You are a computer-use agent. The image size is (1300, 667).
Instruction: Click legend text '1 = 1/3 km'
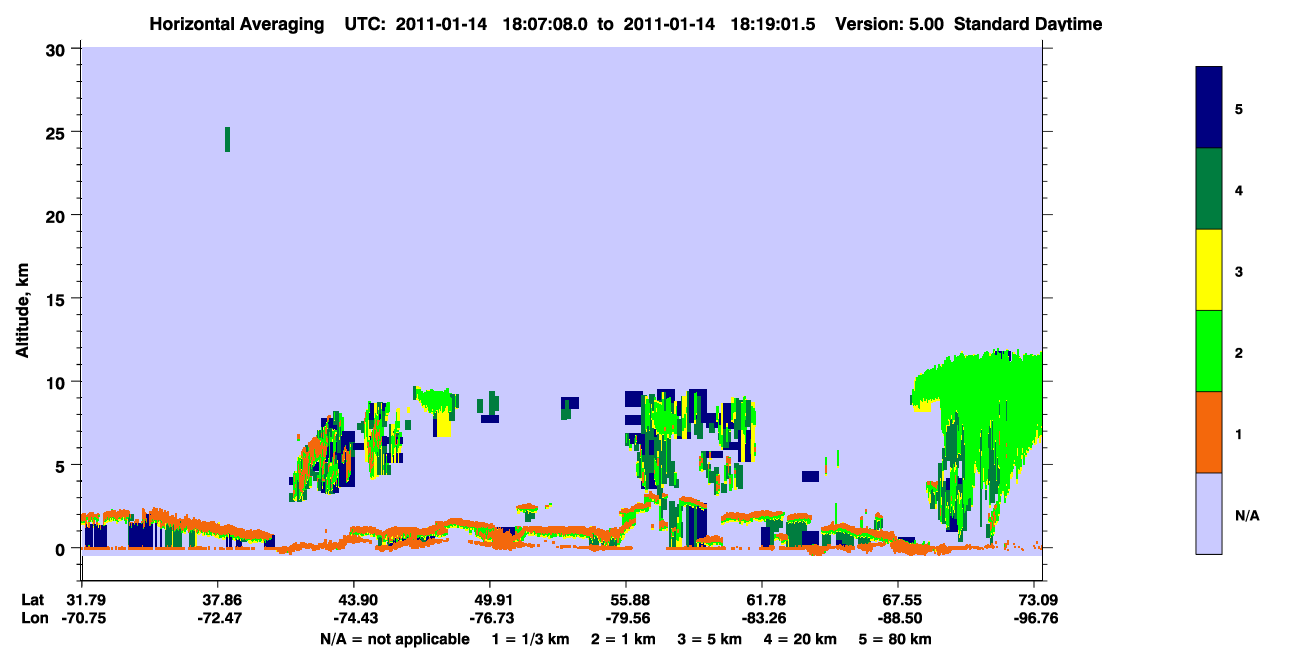tap(531, 639)
